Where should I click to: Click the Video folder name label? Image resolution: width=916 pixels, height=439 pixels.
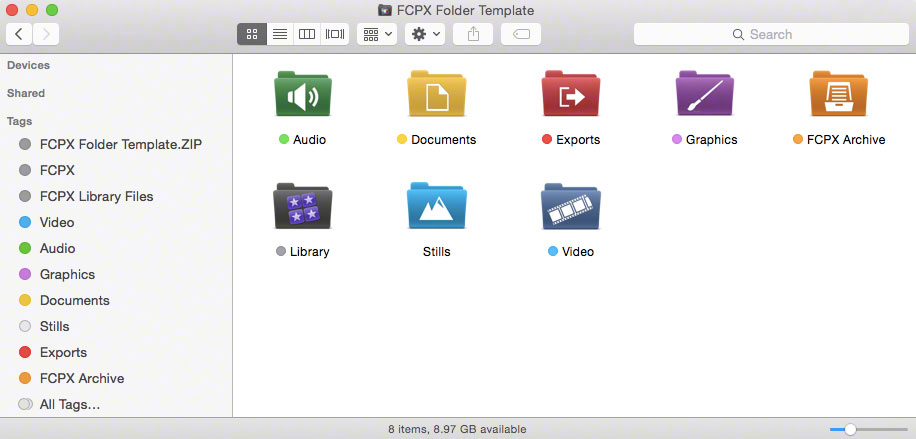click(x=578, y=251)
